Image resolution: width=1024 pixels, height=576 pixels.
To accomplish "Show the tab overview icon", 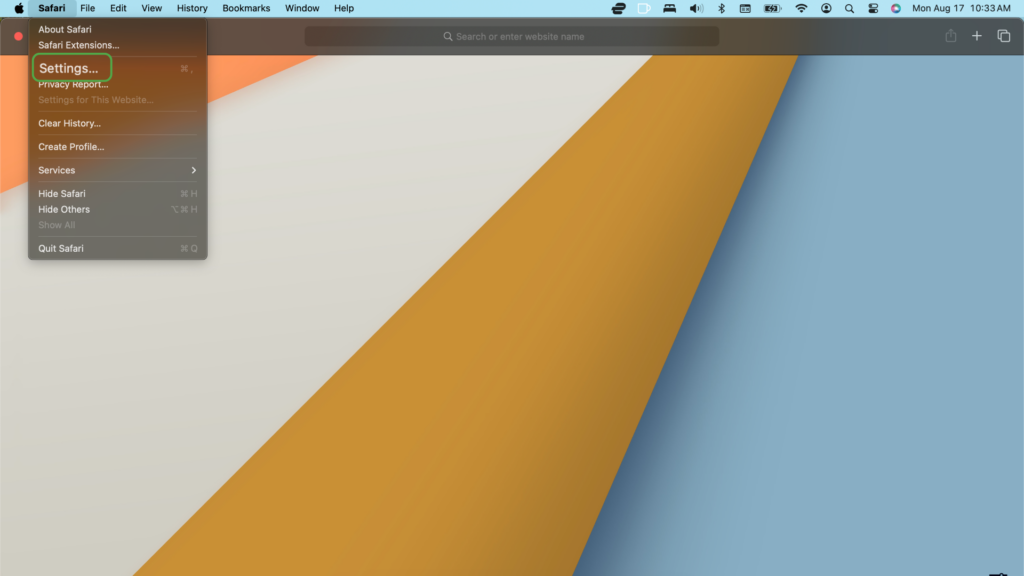I will (1004, 36).
